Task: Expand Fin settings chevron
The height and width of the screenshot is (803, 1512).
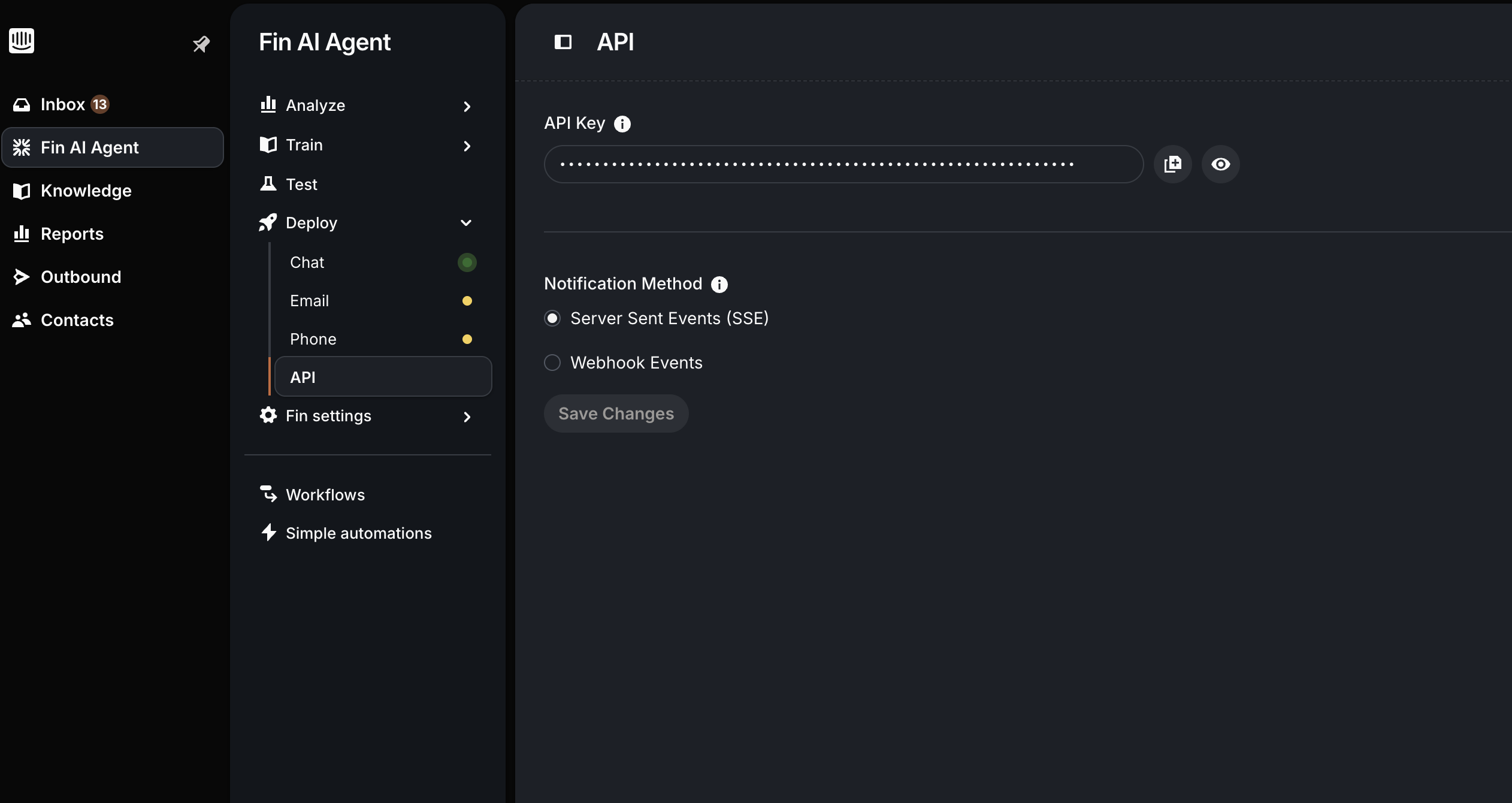Action: [x=467, y=417]
